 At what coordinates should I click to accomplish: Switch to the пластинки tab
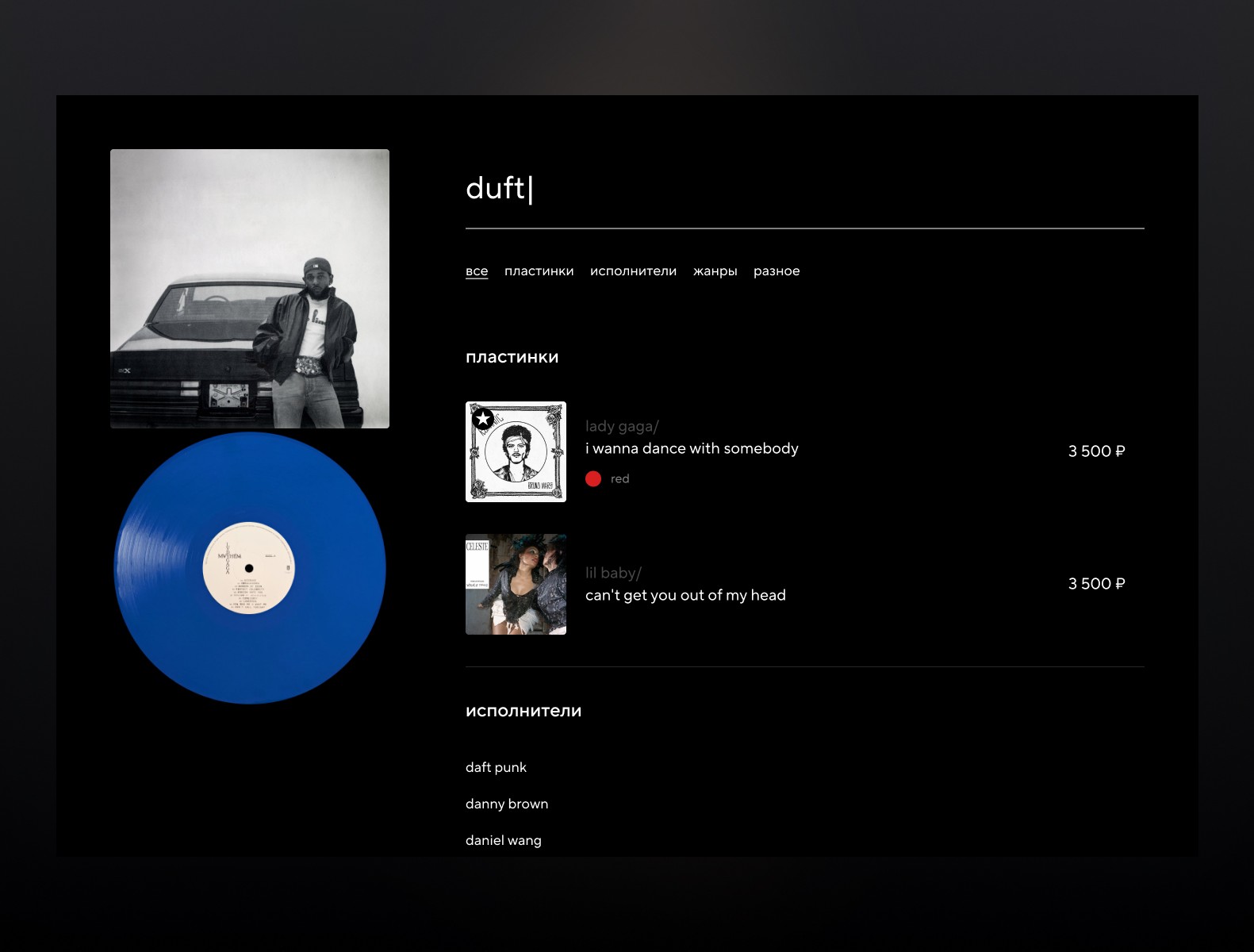point(539,271)
